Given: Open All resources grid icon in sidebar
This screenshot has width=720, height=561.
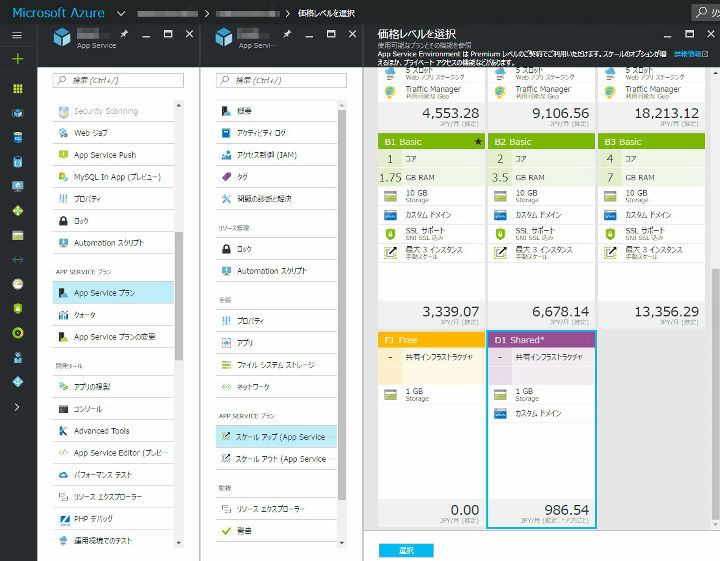Looking at the screenshot, I should (17, 89).
